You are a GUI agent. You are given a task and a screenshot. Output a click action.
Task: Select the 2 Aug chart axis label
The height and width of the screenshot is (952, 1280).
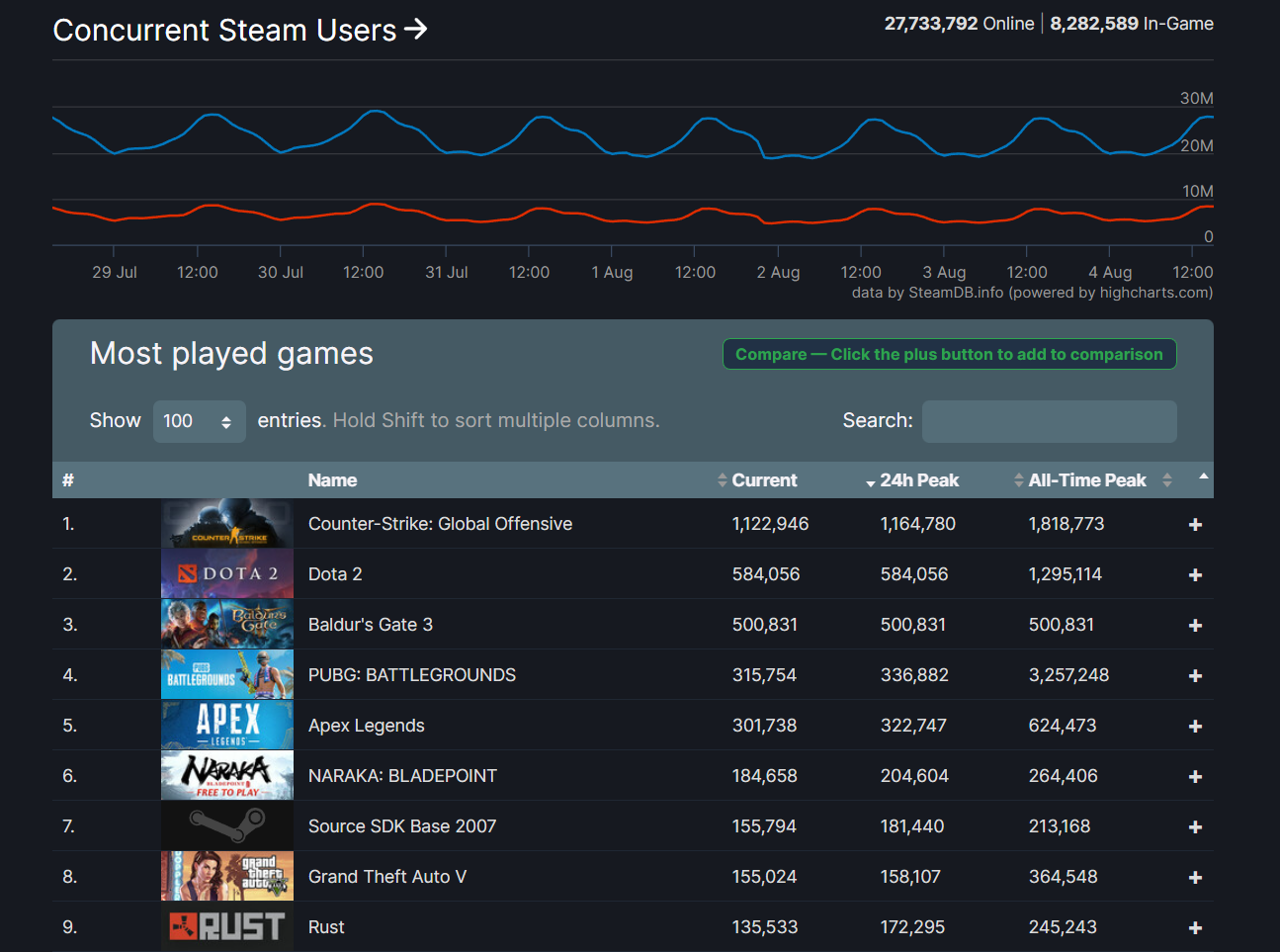point(778,272)
